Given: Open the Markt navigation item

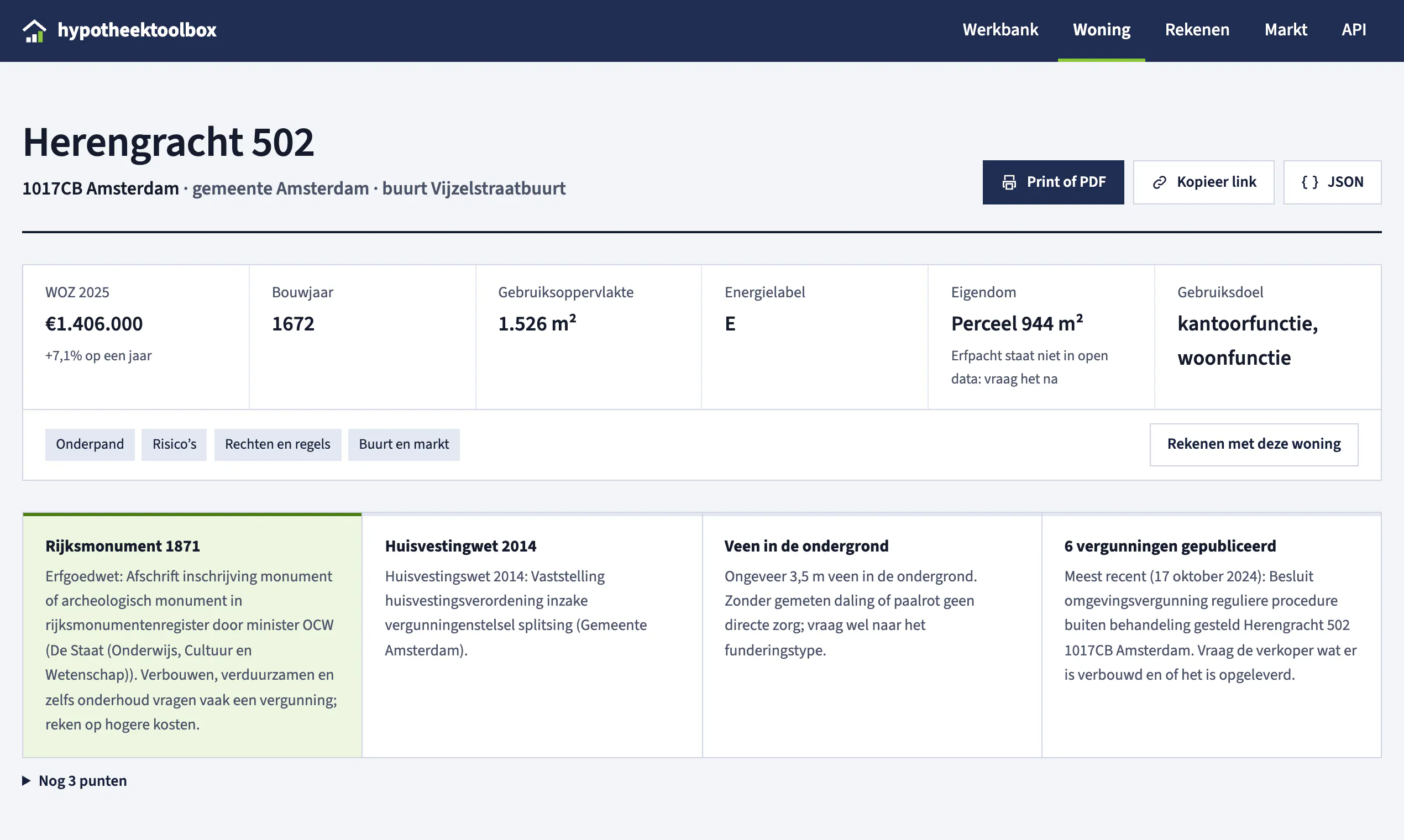Looking at the screenshot, I should coord(1286,29).
